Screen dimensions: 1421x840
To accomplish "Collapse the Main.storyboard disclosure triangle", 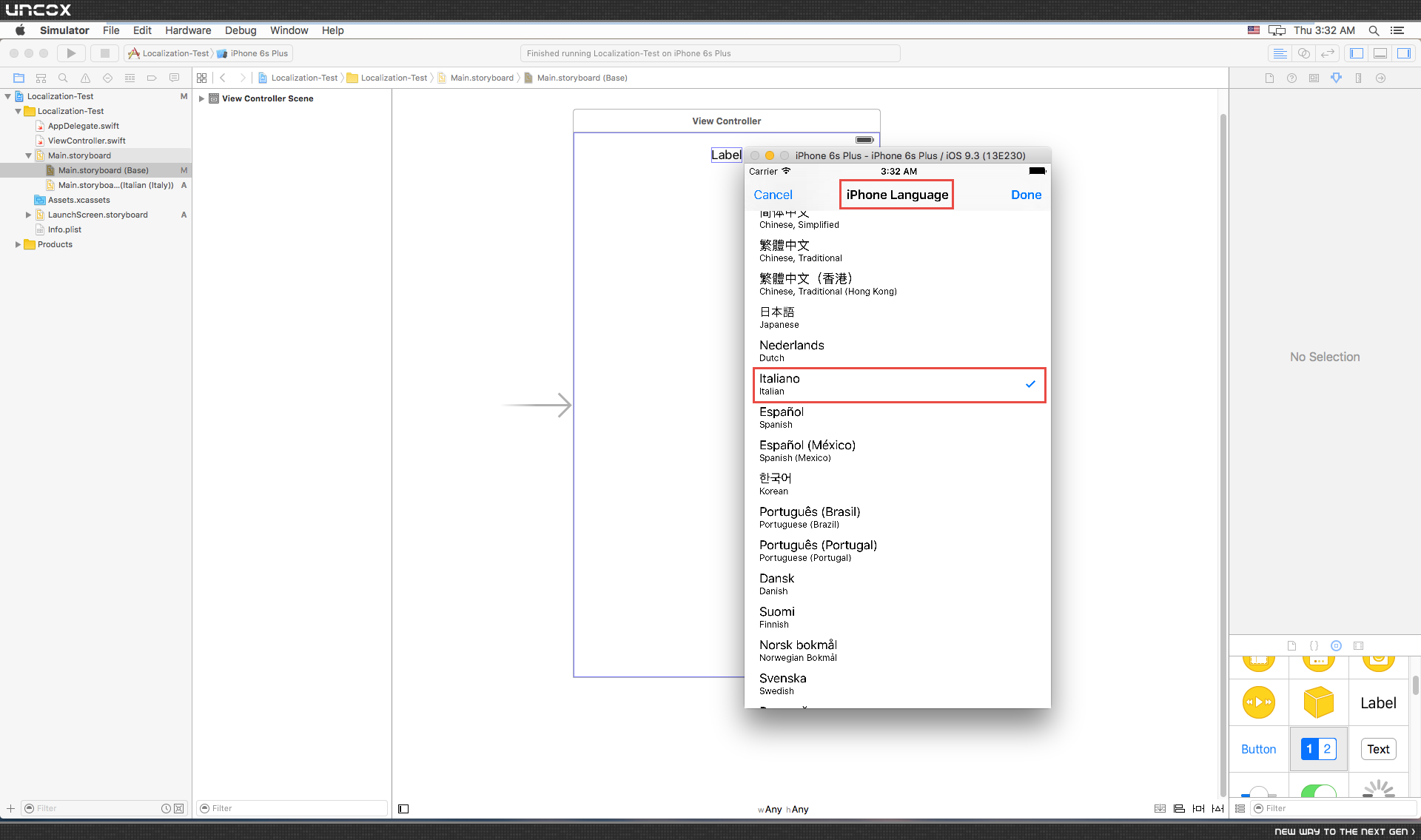I will click(x=29, y=155).
